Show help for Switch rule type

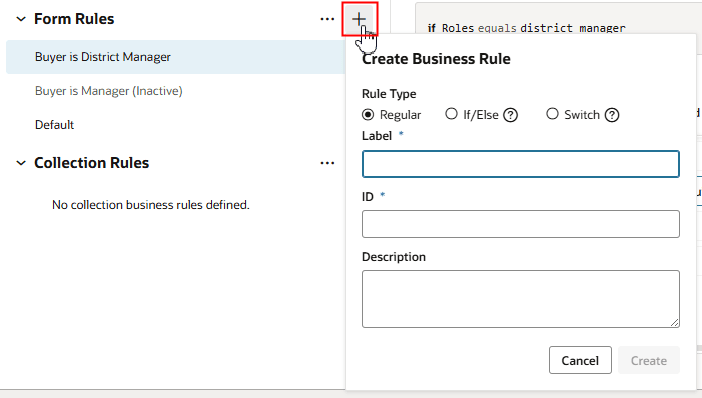tap(612, 115)
